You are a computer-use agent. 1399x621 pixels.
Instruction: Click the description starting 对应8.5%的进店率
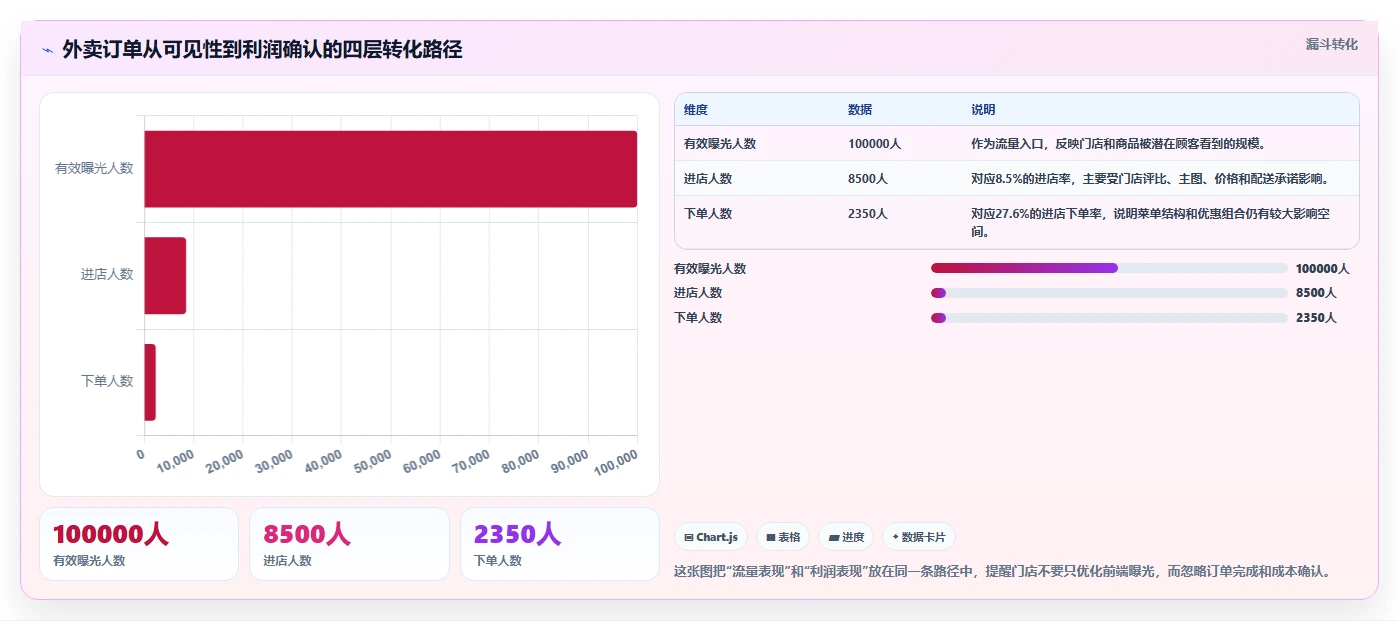pyautogui.click(x=1150, y=179)
